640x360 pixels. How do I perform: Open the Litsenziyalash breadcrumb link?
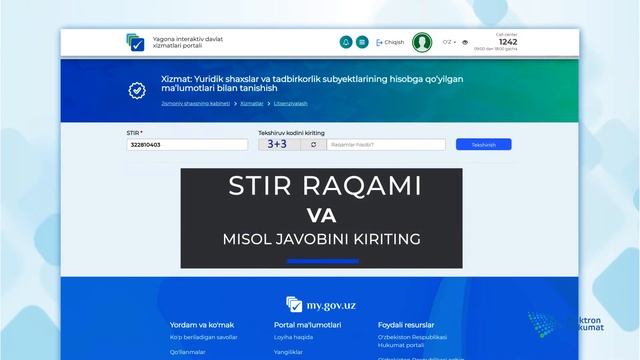coord(291,103)
